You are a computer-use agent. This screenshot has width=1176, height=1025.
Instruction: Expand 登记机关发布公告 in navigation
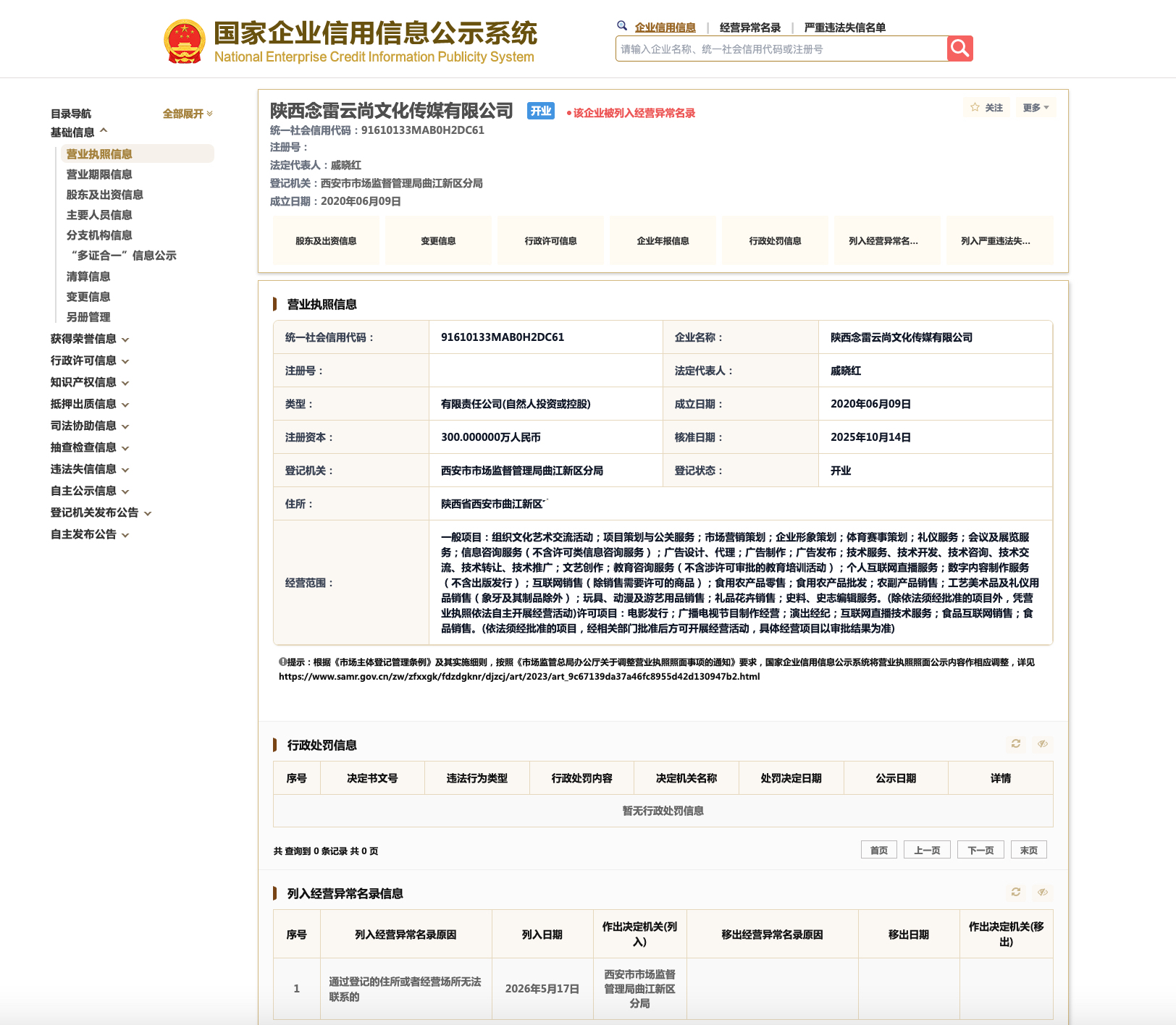pyautogui.click(x=101, y=512)
